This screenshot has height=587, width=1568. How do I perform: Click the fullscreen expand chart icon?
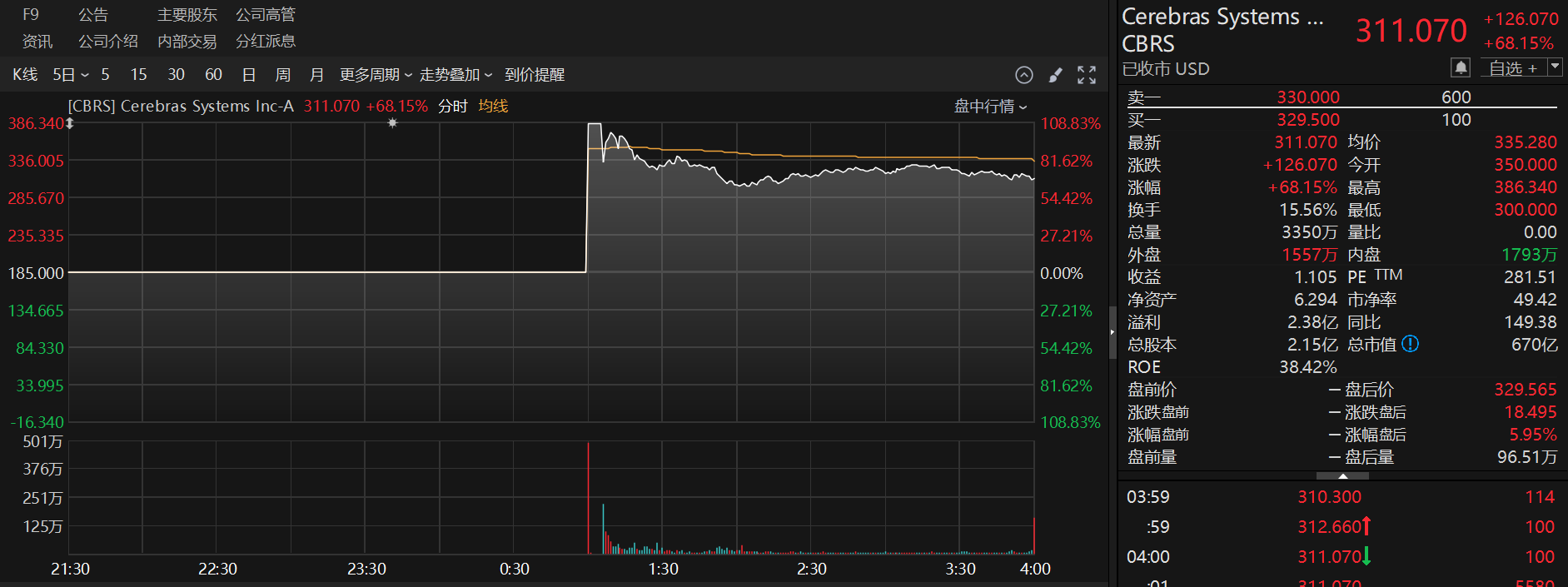pyautogui.click(x=1087, y=75)
